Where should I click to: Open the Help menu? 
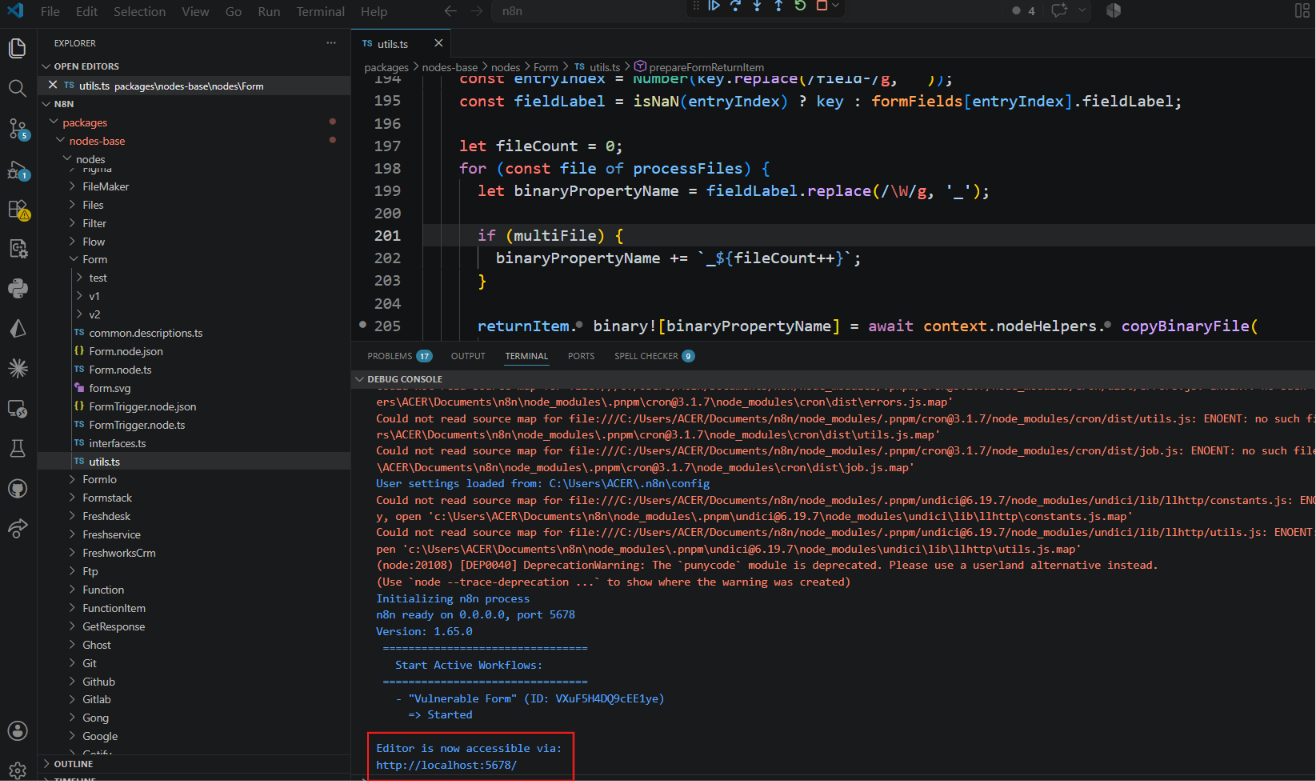374,11
